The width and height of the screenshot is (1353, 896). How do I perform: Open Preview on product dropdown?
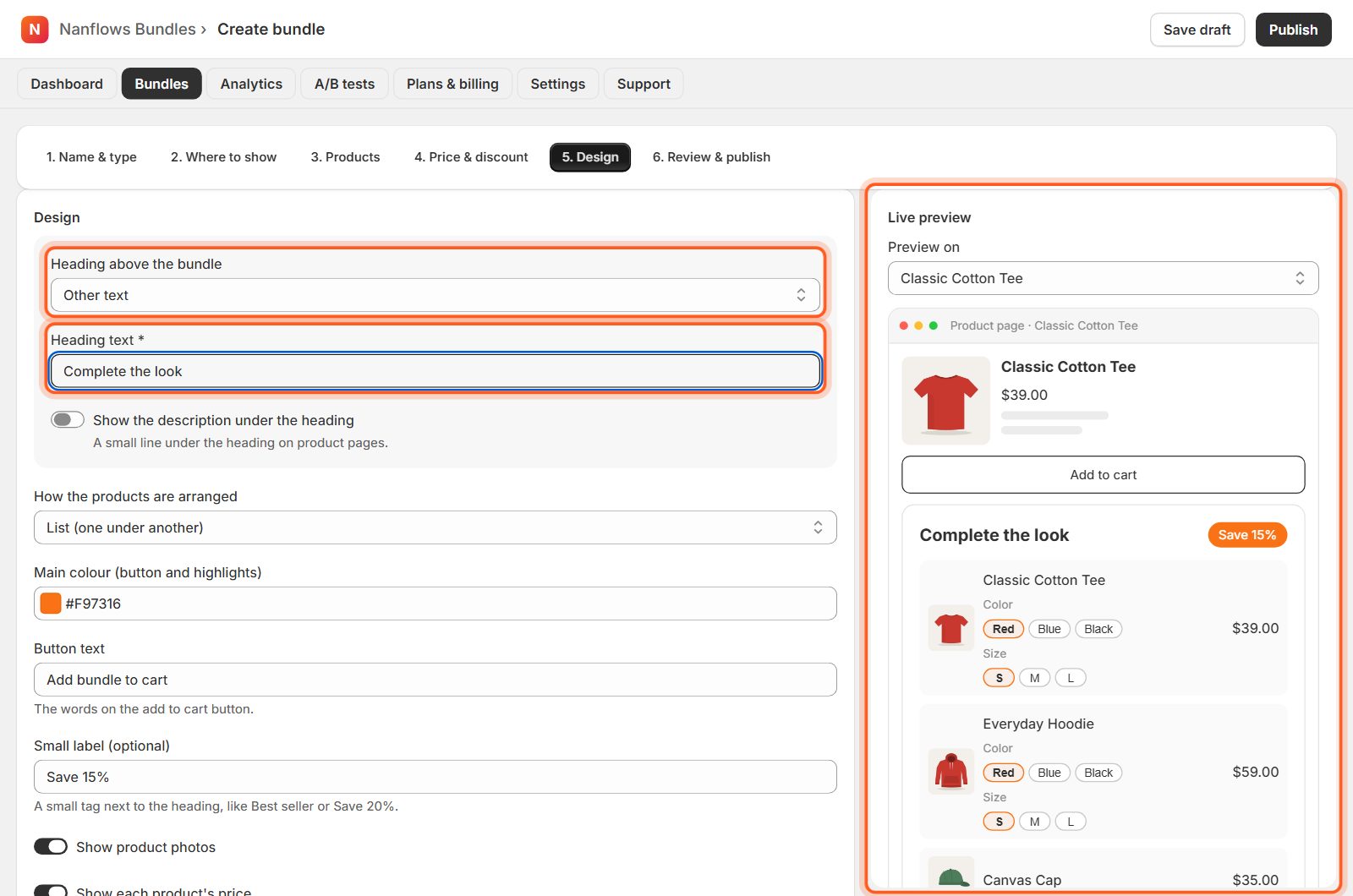(x=1104, y=278)
